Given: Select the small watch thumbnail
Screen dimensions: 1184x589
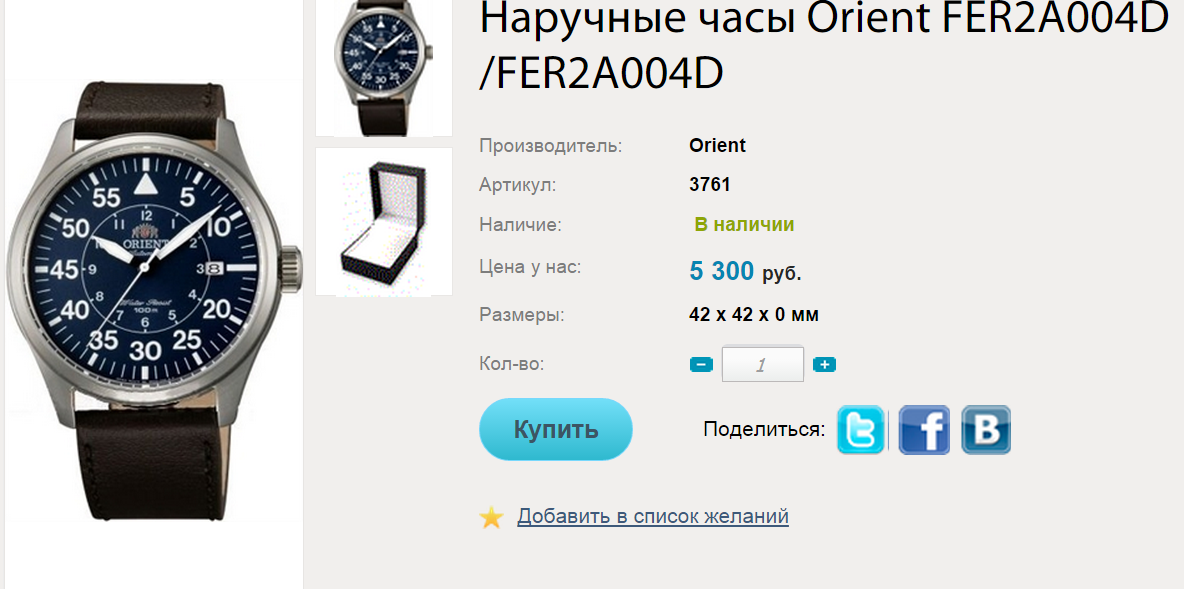Looking at the screenshot, I should click(384, 68).
